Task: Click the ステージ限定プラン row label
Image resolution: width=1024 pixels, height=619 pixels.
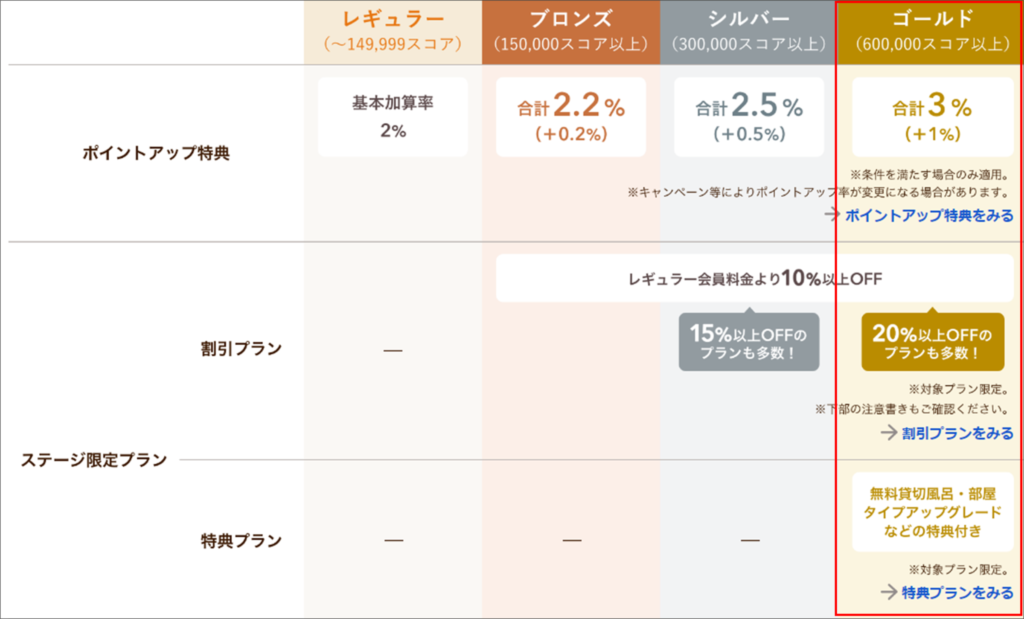Action: (x=94, y=460)
